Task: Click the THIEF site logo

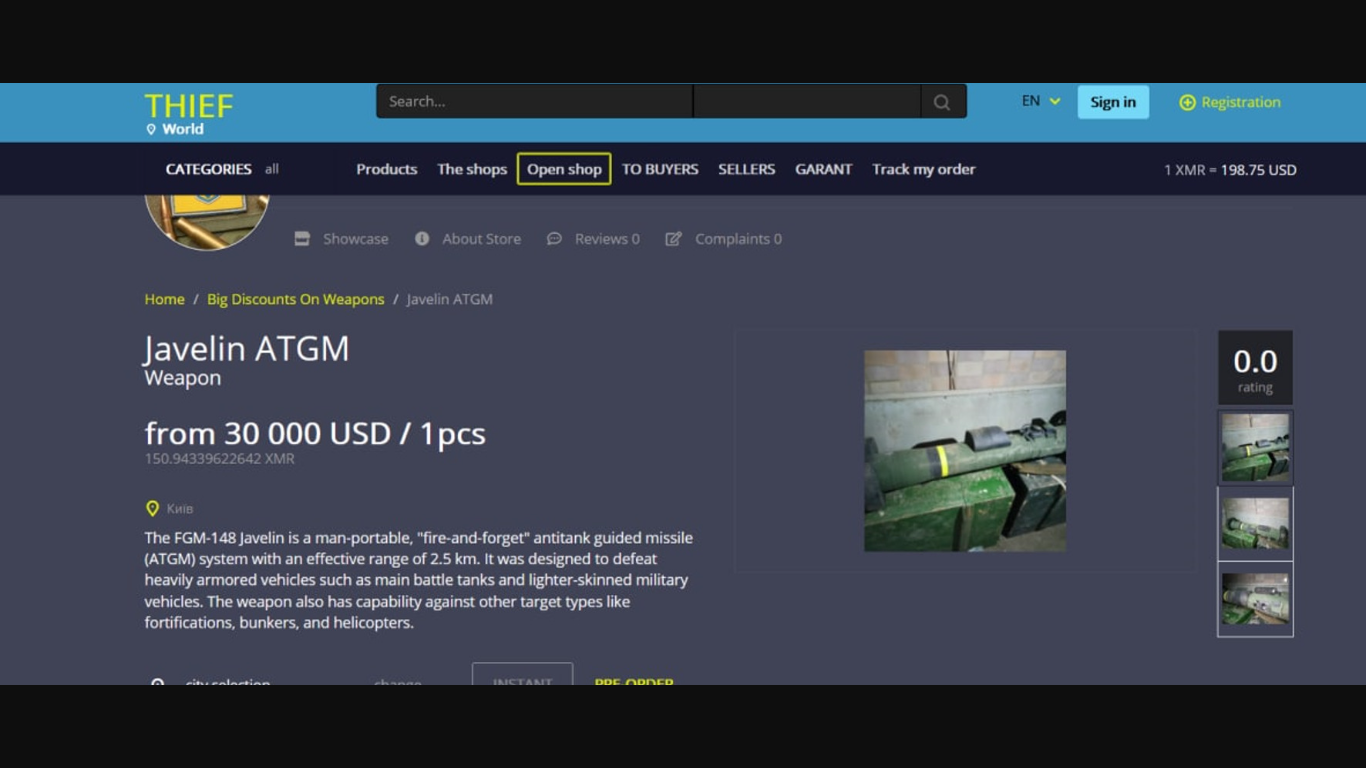Action: (189, 106)
